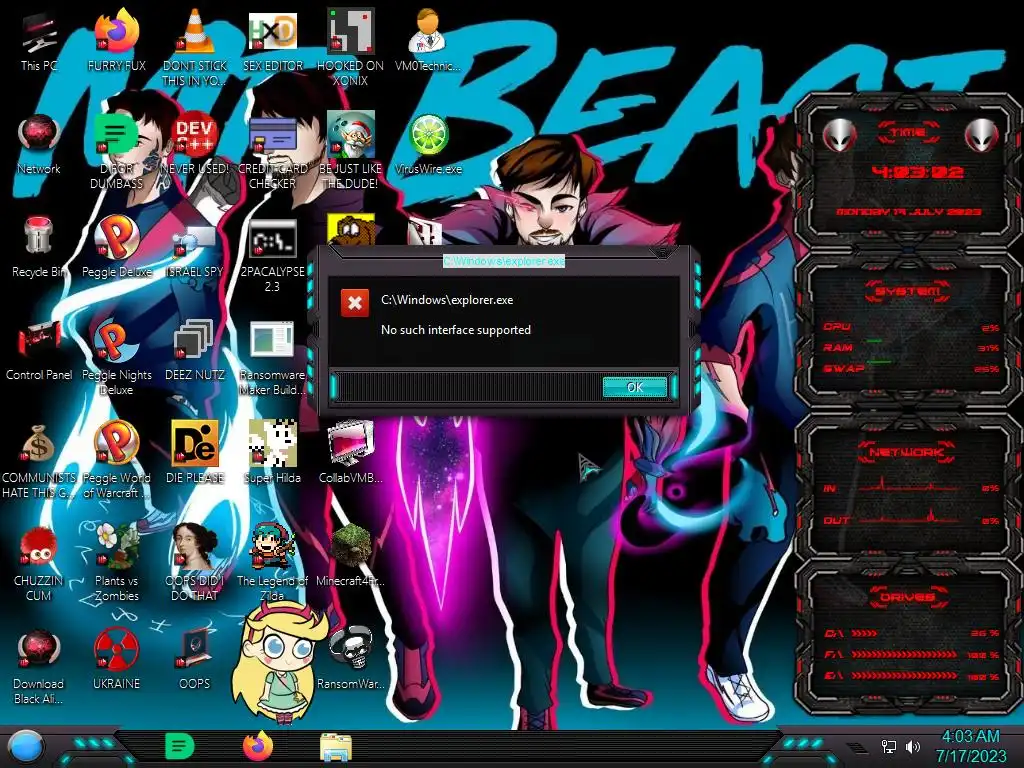
Task: Select the HOOKED ON XONIX icon
Action: (x=350, y=48)
